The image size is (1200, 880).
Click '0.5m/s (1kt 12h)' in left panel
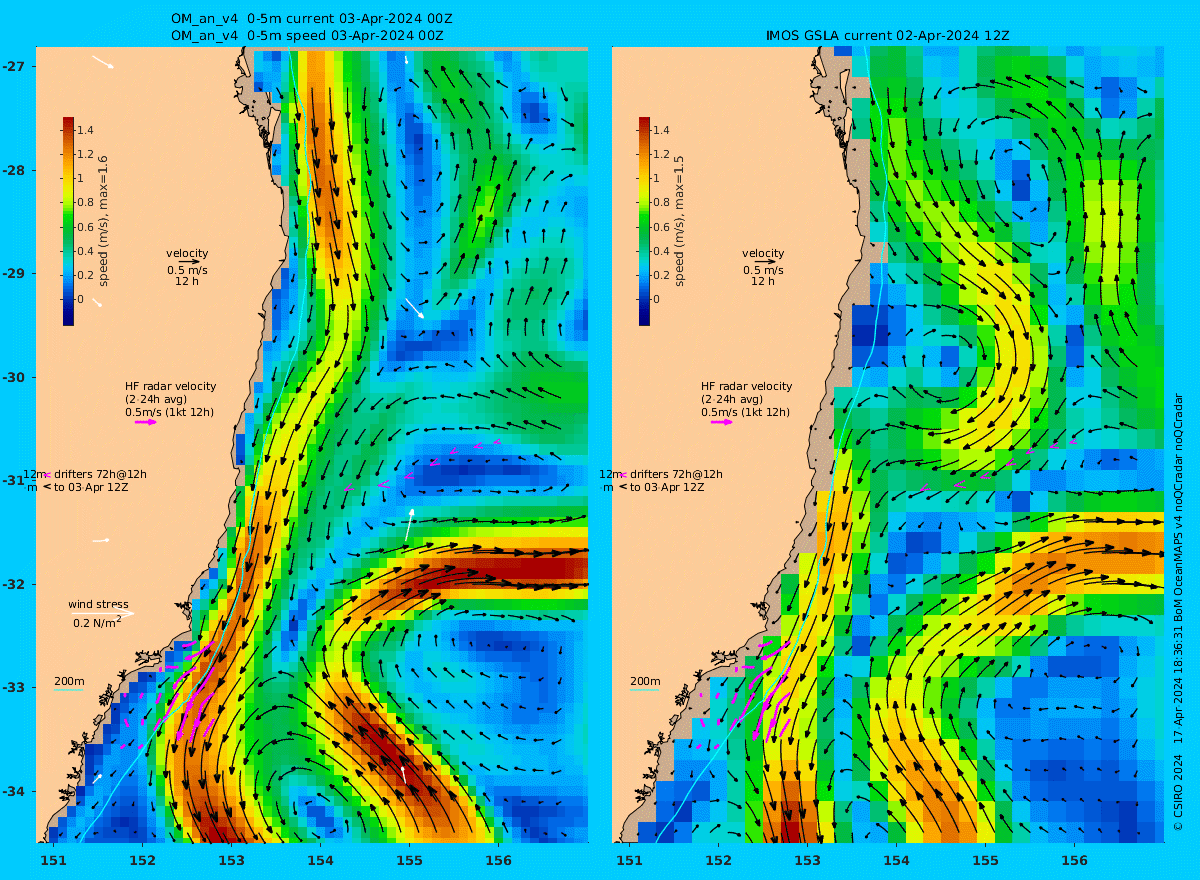170,412
